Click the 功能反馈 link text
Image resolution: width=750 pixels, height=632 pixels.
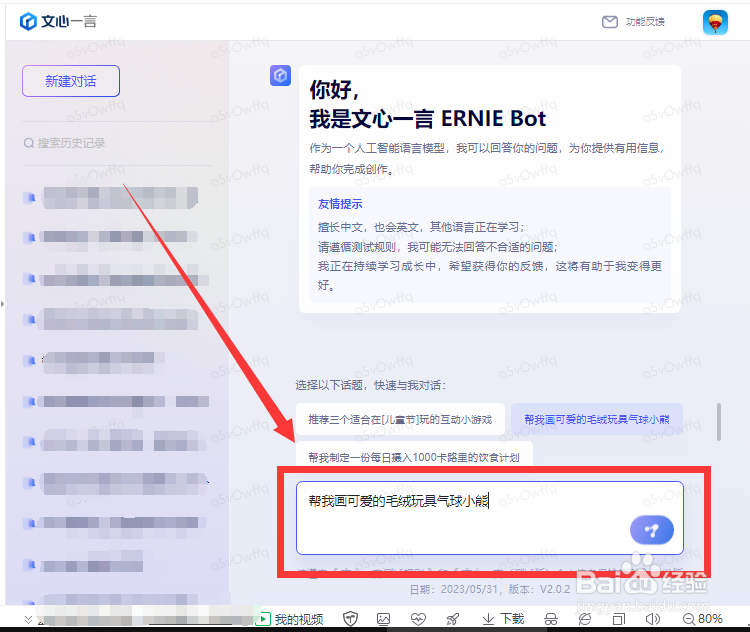(x=645, y=22)
